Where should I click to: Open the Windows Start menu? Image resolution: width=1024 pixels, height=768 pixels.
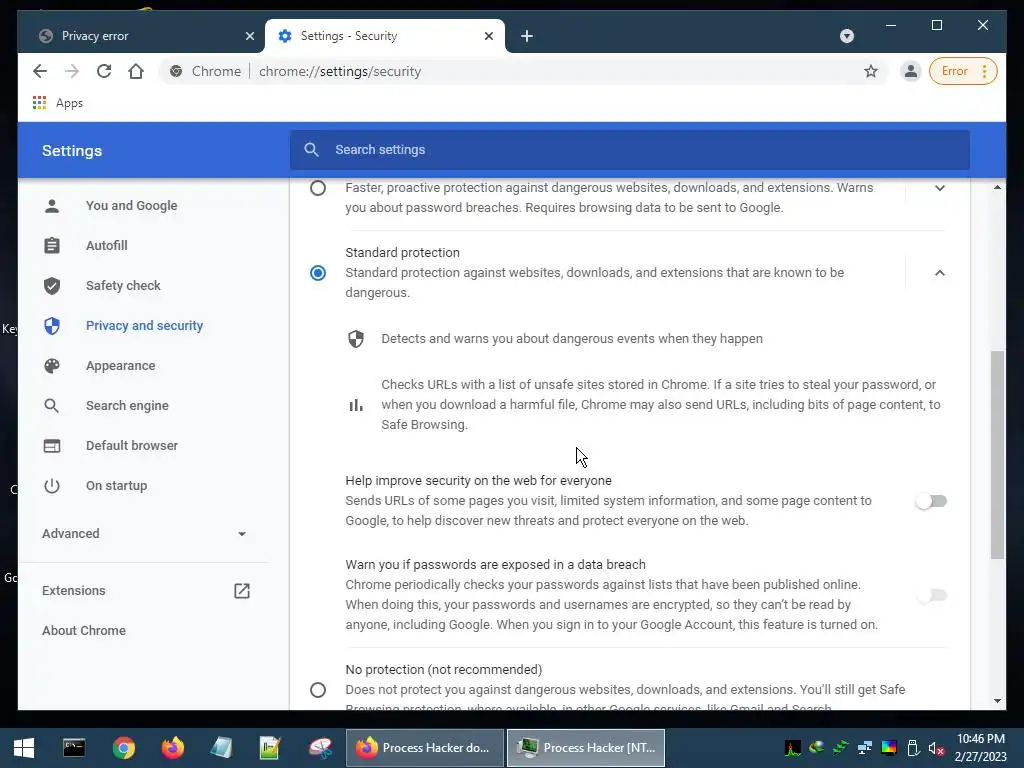[24, 748]
